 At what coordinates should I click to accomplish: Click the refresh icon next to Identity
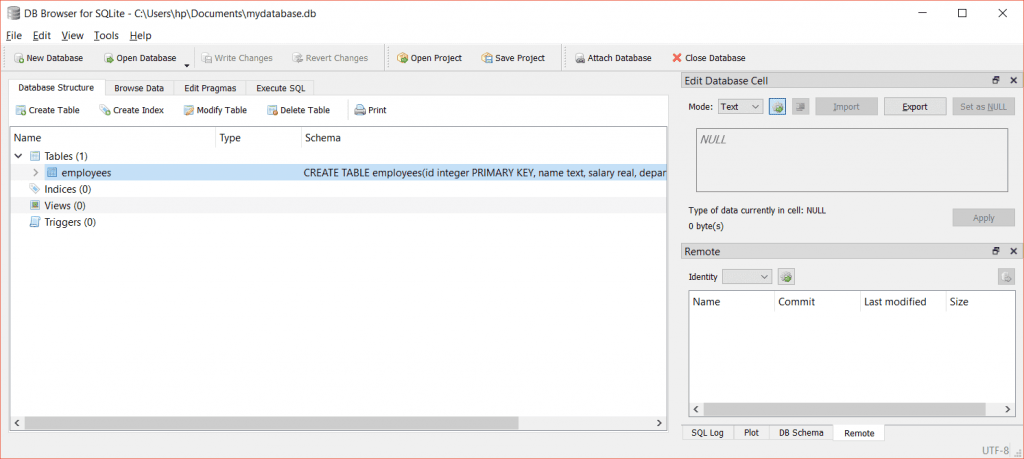[x=786, y=277]
